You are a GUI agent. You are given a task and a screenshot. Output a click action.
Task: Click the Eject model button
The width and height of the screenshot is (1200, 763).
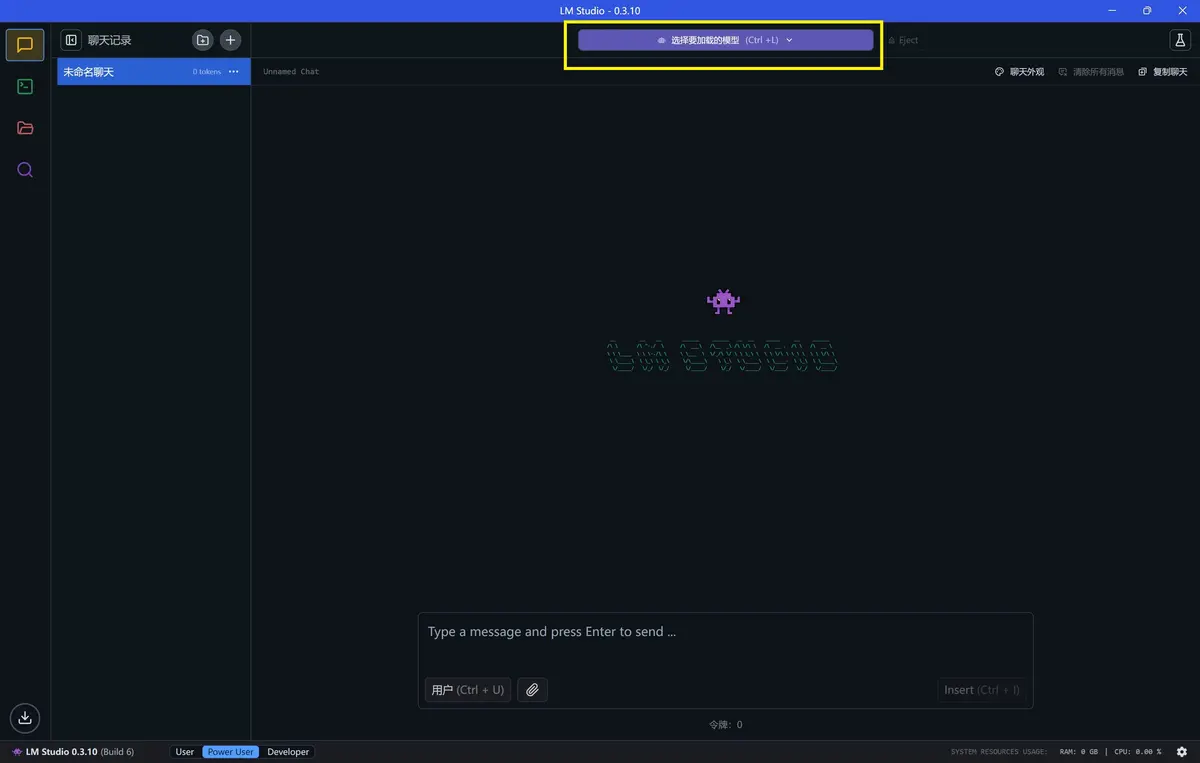pos(903,40)
